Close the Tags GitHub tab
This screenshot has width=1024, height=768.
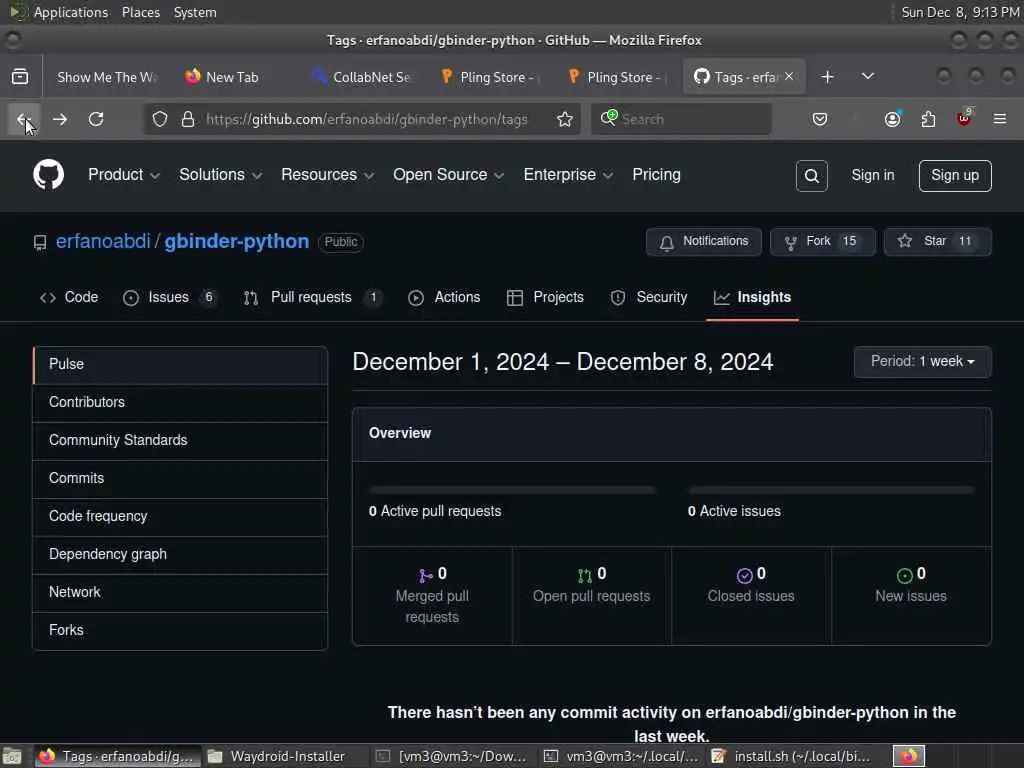[790, 76]
